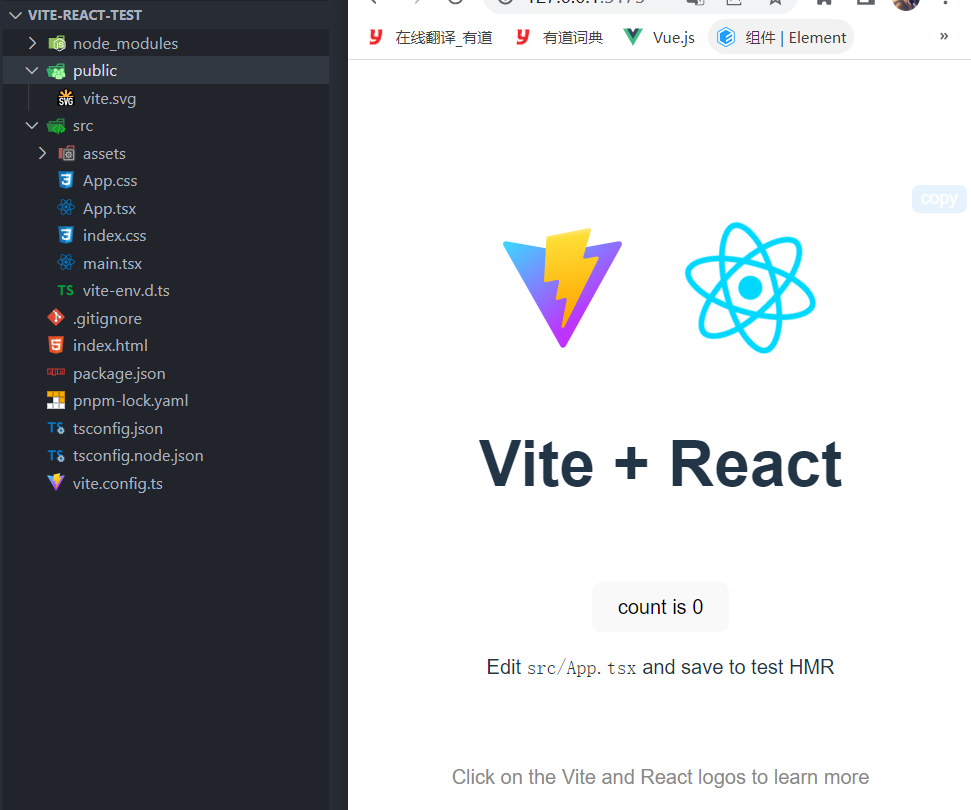Click the App.css CSS file icon
Viewport: 971px width, 810px height.
pos(66,180)
